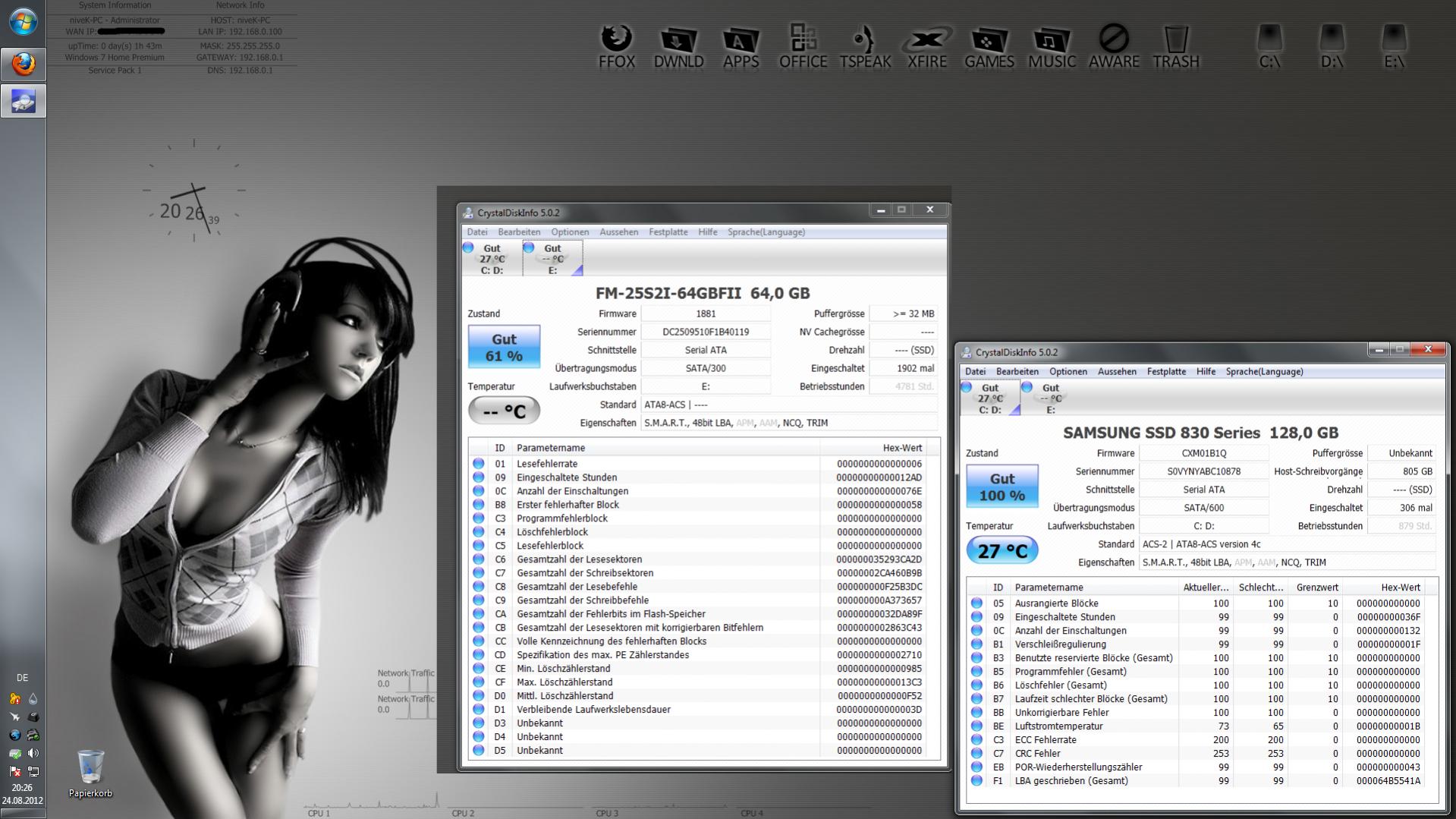Click the Aktueller... column header
The height and width of the screenshot is (819, 1456).
(x=1206, y=587)
